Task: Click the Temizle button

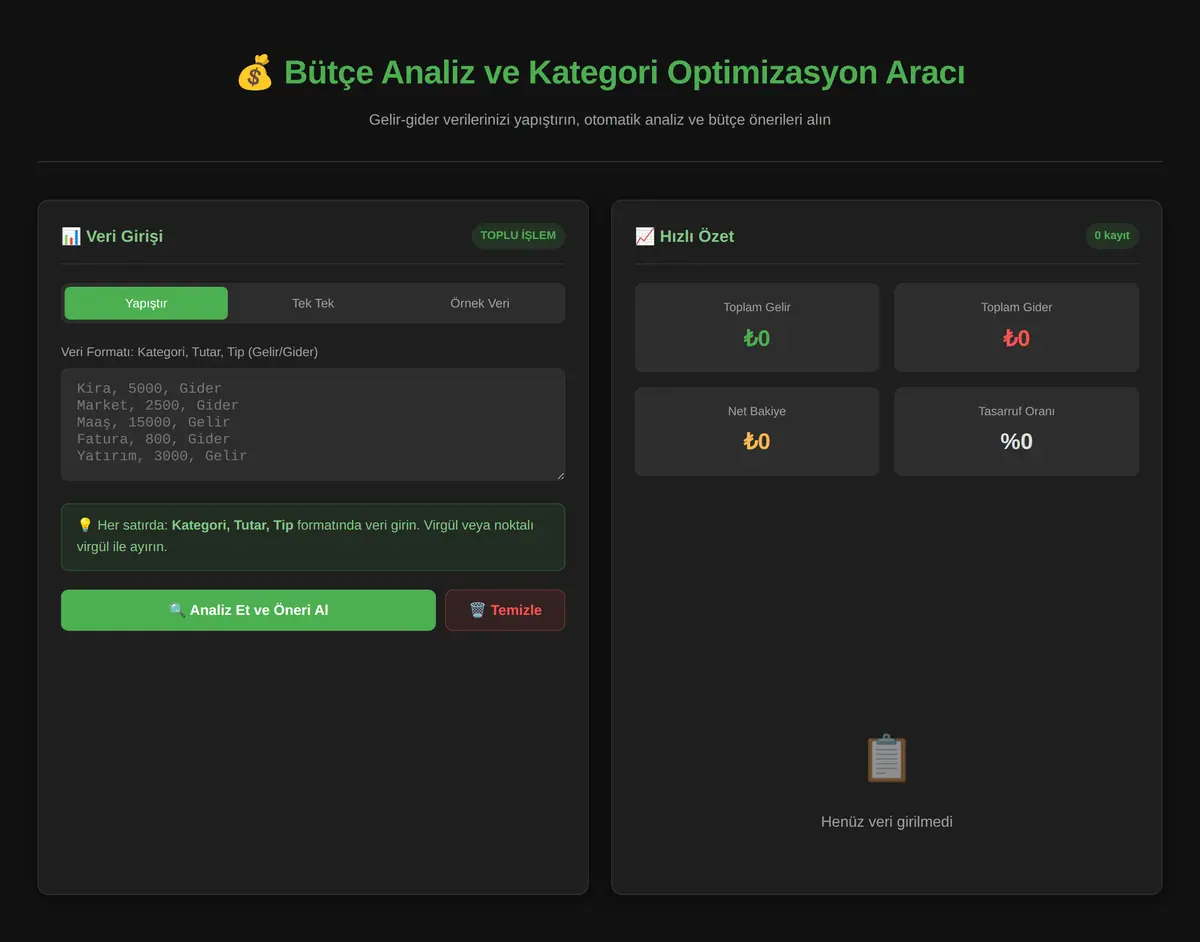Action: pos(505,610)
